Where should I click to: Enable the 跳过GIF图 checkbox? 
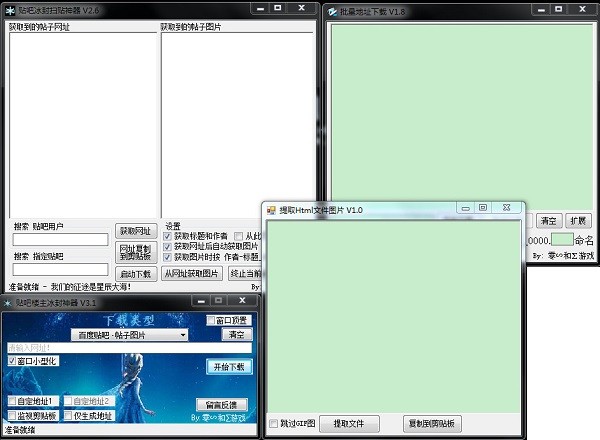(x=273, y=423)
